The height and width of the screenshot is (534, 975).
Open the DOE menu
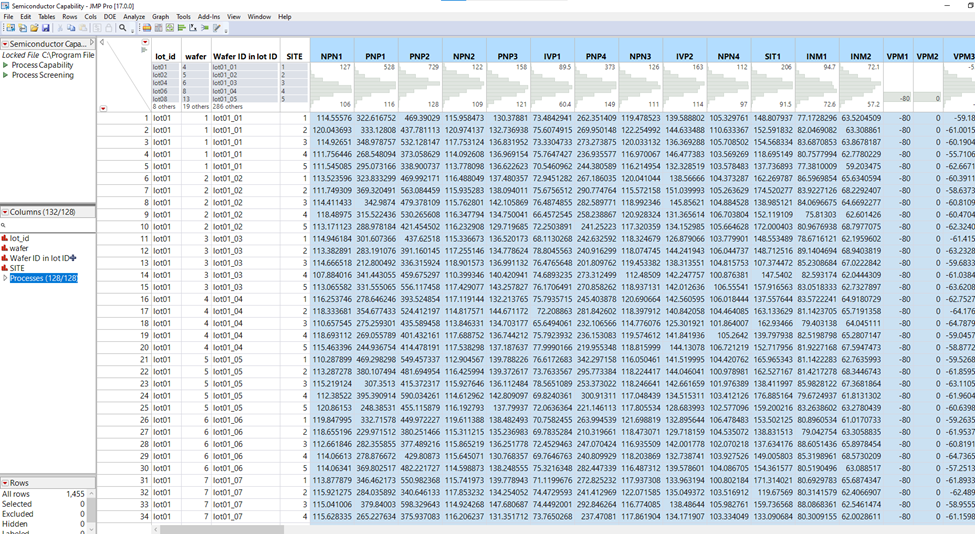(x=109, y=17)
